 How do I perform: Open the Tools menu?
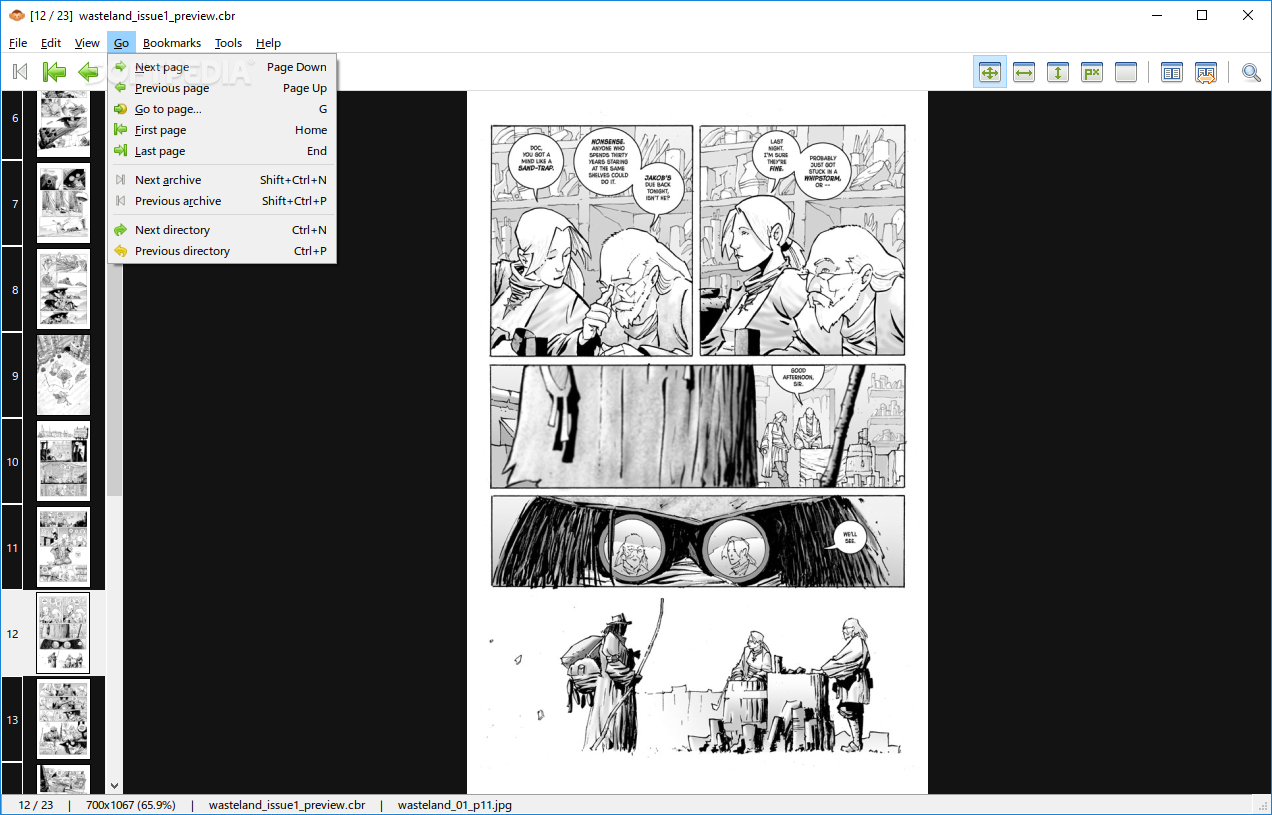[228, 43]
